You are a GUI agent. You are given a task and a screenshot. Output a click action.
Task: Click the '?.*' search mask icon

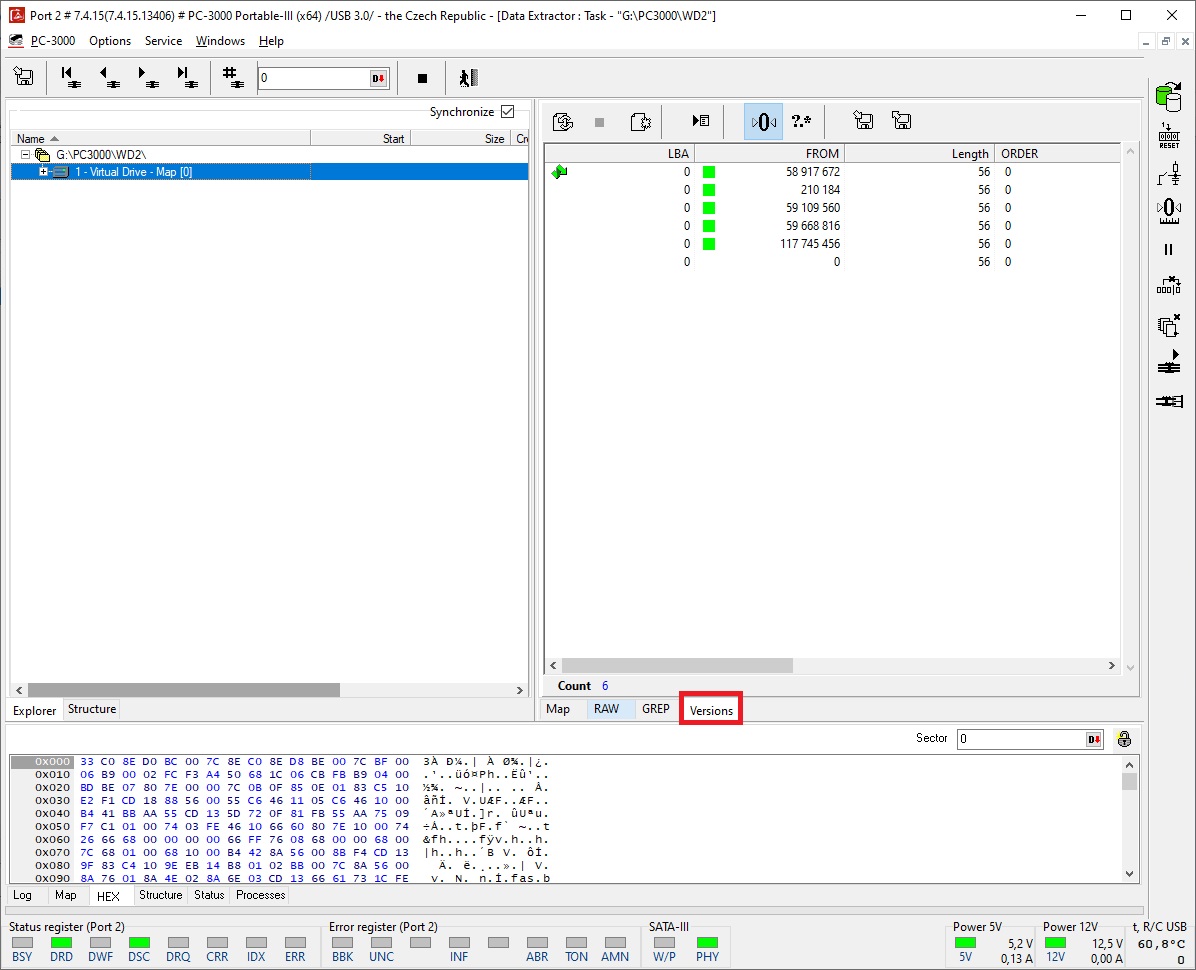point(801,121)
